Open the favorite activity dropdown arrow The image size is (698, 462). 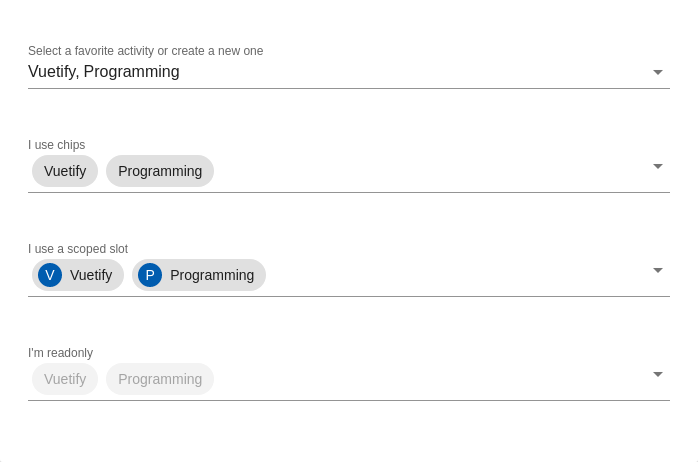coord(657,72)
